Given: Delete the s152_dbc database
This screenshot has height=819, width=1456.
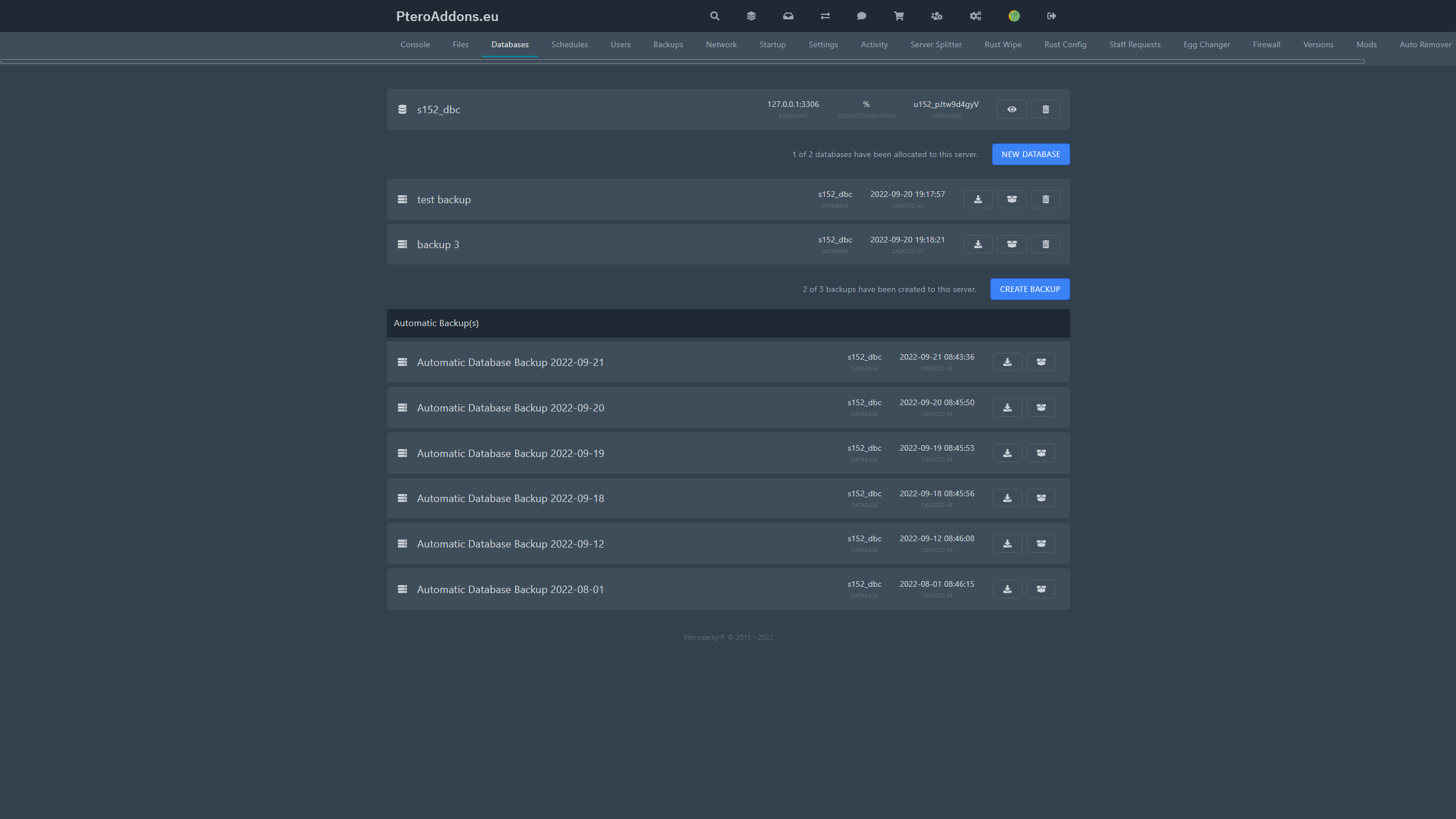Looking at the screenshot, I should pyautogui.click(x=1046, y=109).
